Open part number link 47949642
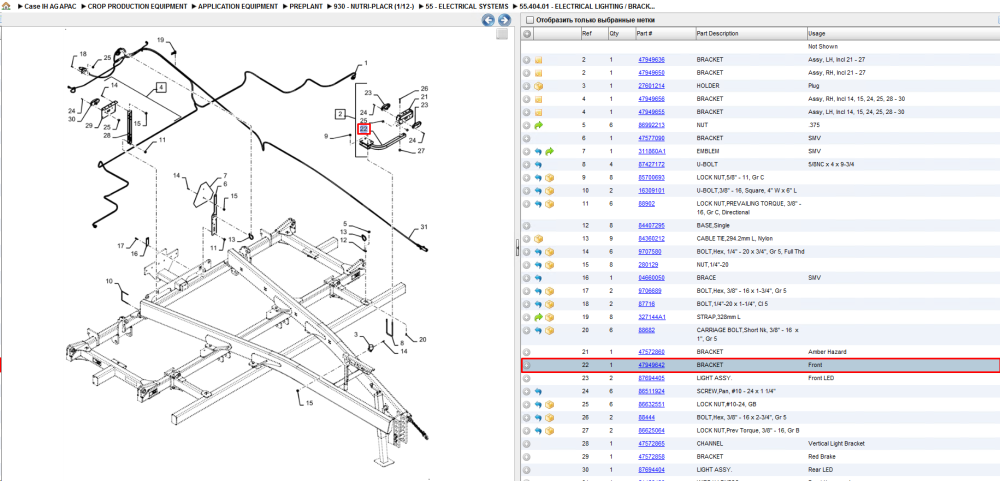Screen dimensions: 1000x481 tap(651, 366)
